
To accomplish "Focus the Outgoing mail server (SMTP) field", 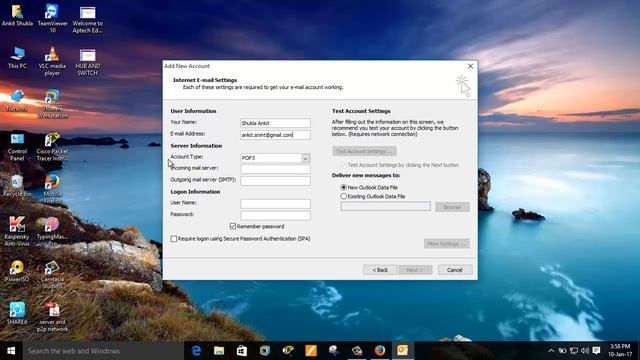I will [275, 180].
